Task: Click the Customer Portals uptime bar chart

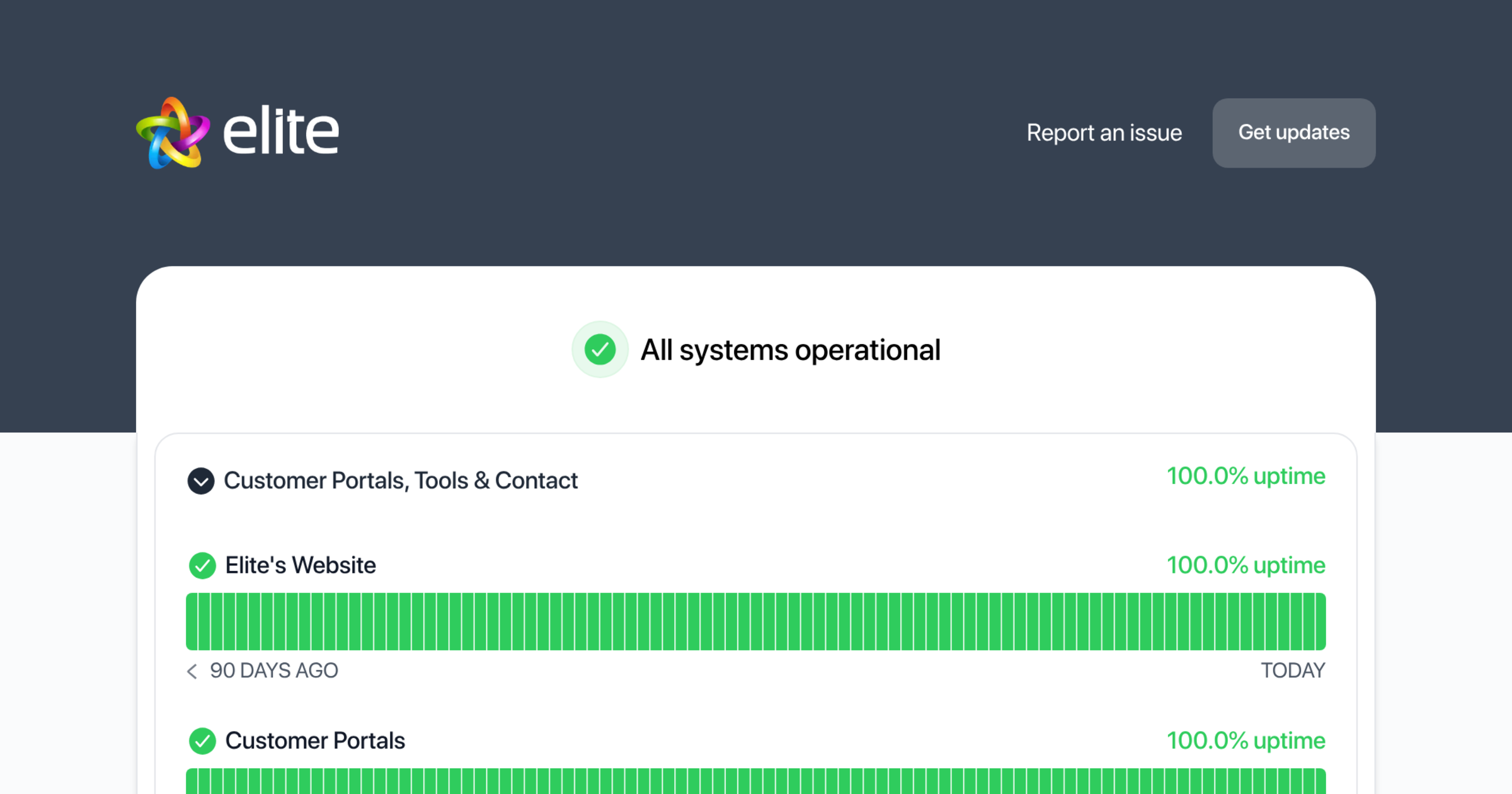Action: click(756, 781)
